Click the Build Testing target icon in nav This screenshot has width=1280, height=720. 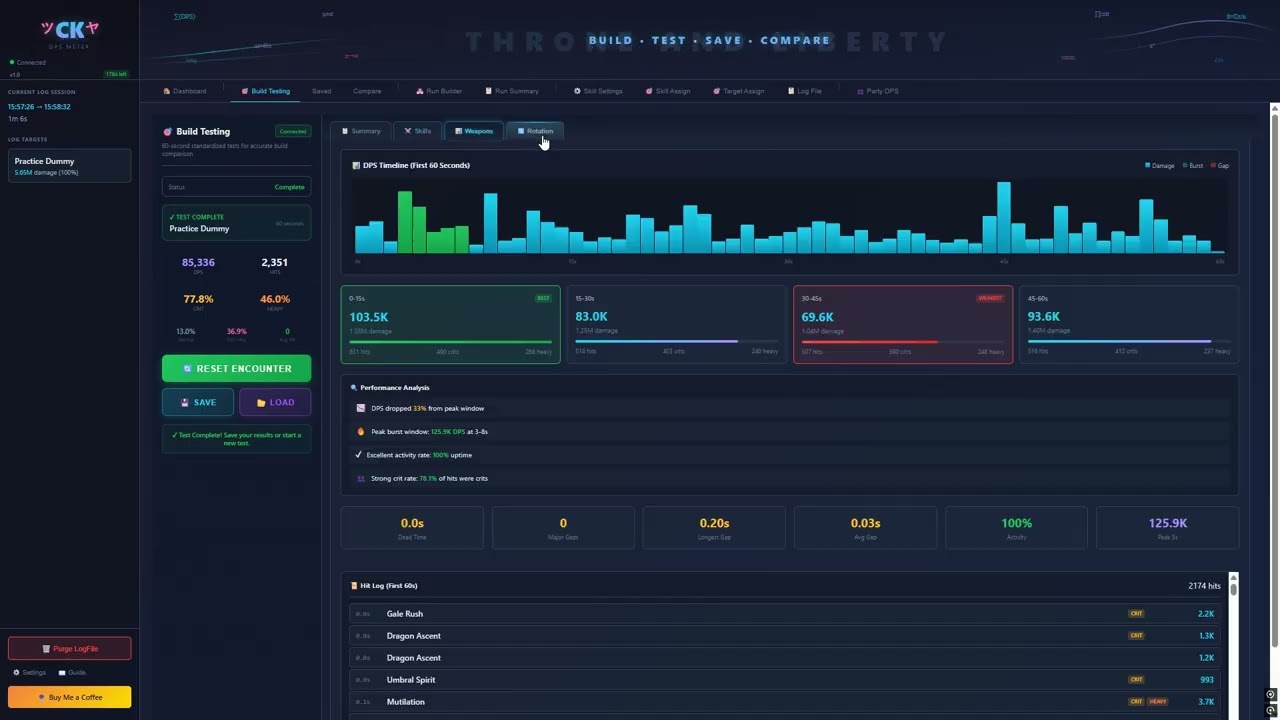(x=245, y=91)
